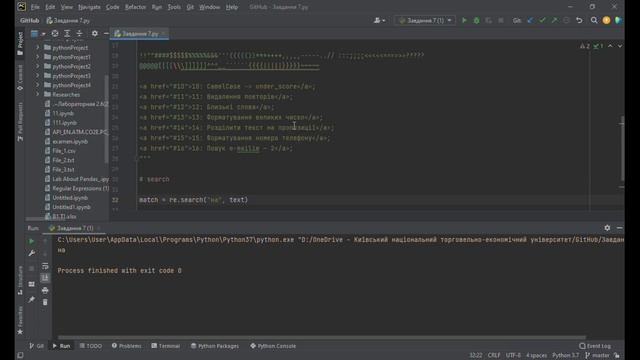Expand all items in Project tree
Viewport: 640px width, 360px height.
67,33
